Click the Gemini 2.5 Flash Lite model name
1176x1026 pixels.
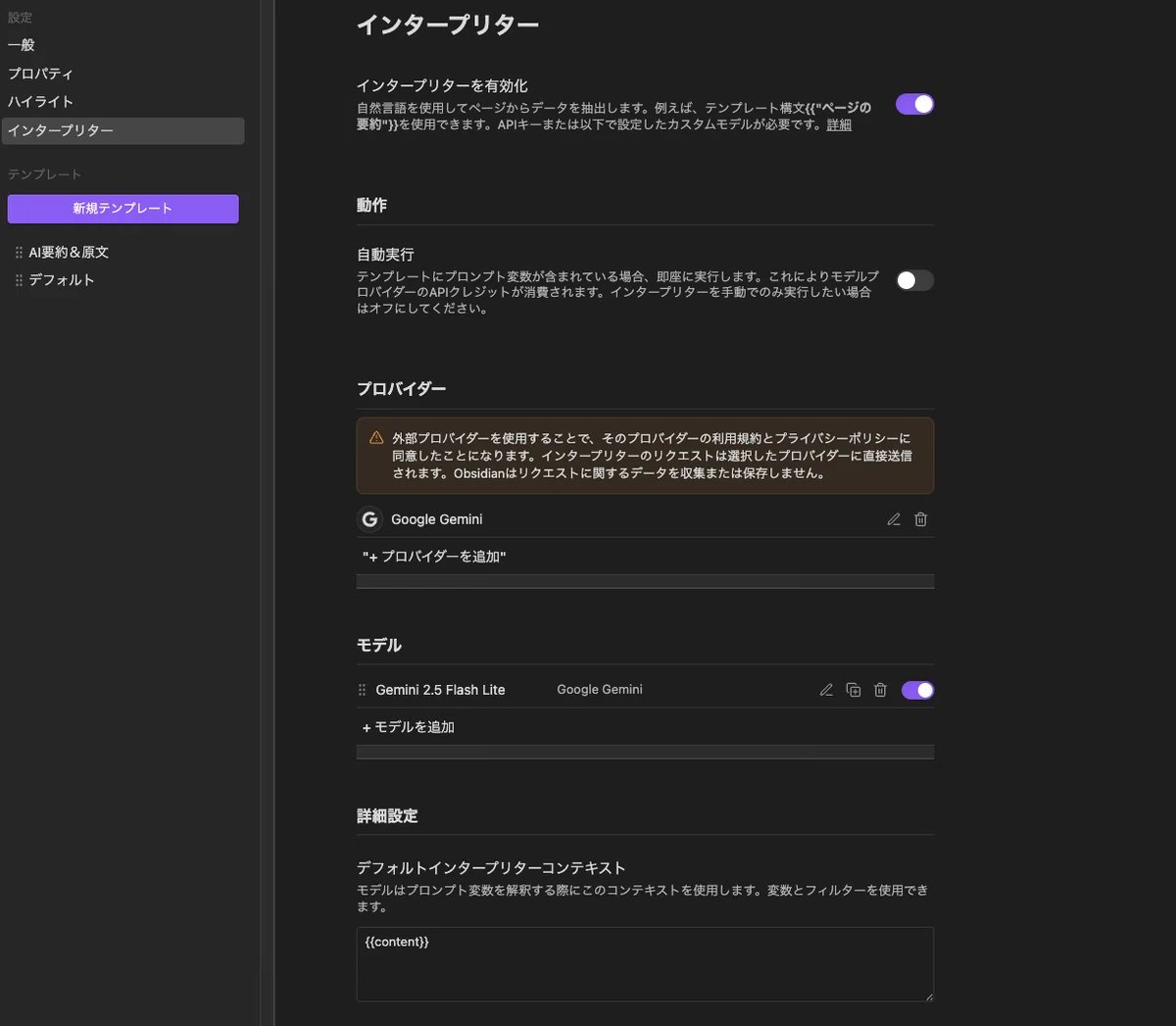(441, 690)
